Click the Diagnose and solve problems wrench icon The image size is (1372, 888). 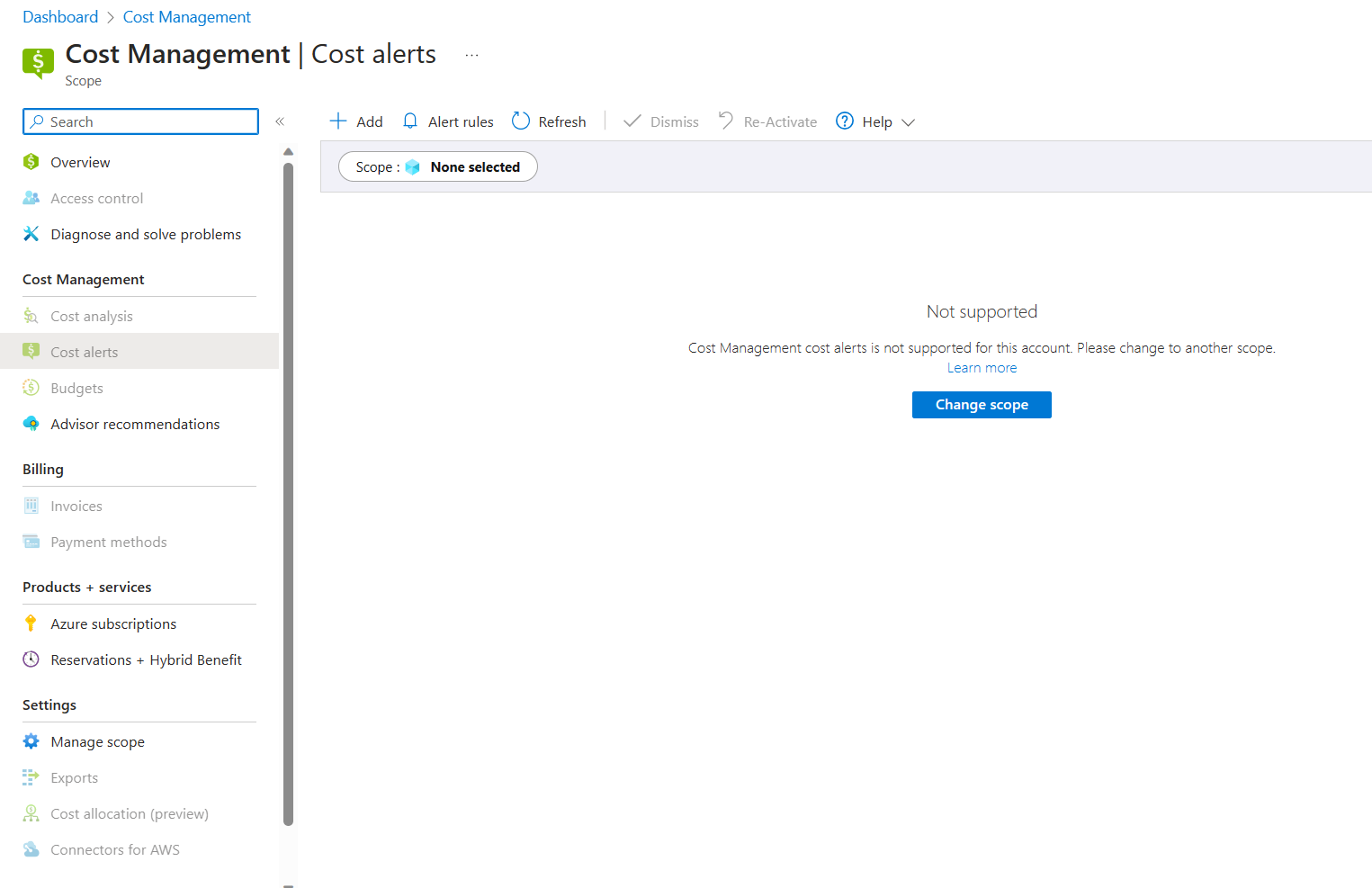coord(31,234)
